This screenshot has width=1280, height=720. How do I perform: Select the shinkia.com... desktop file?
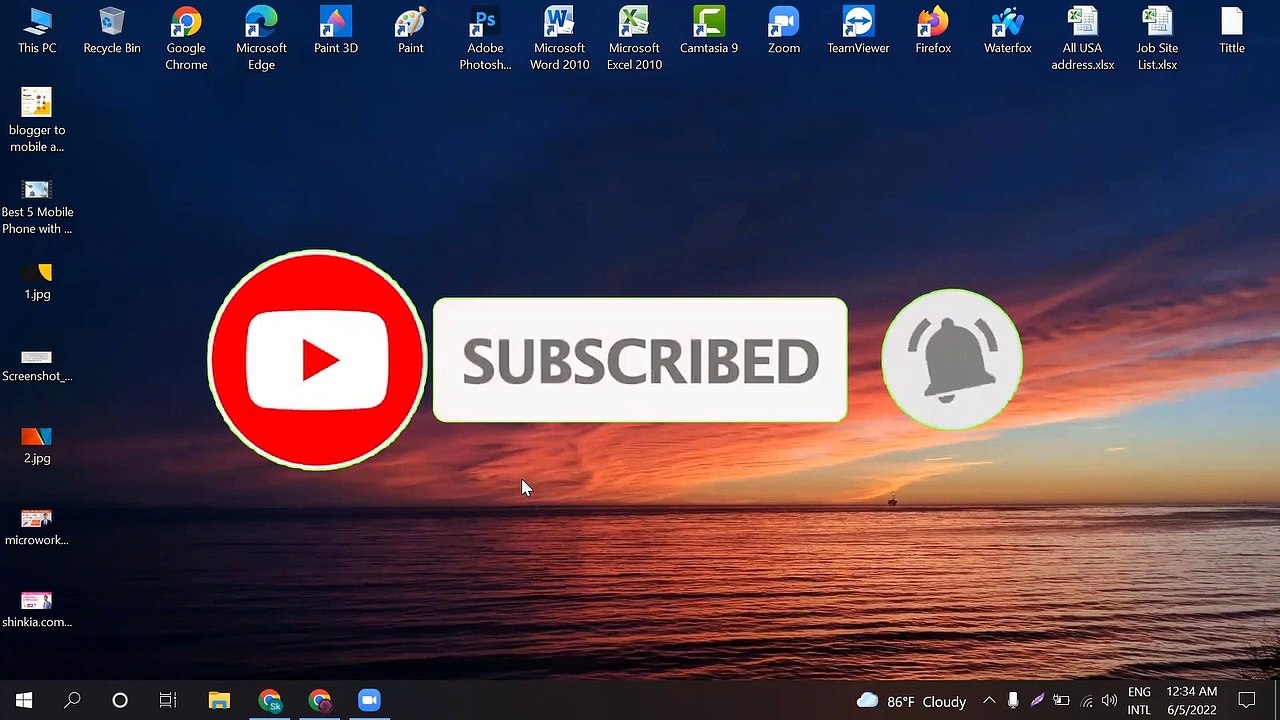coord(37,610)
